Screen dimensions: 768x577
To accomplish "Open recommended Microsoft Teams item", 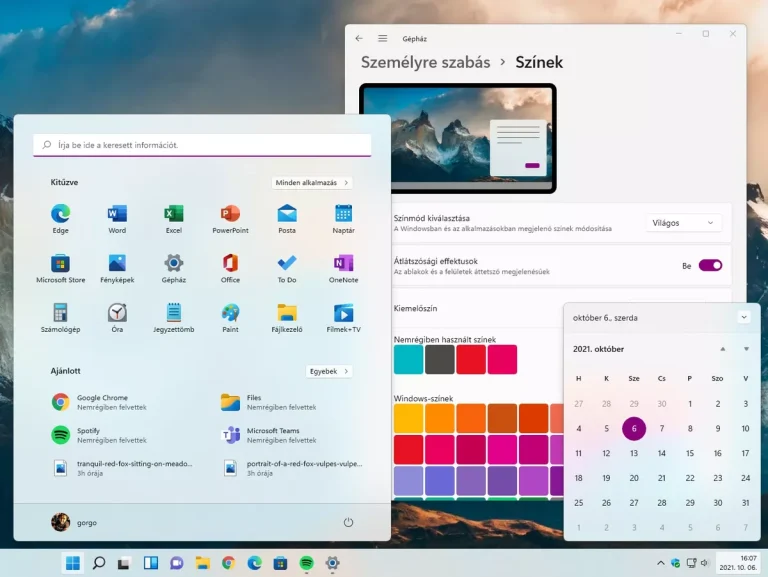I will point(268,435).
